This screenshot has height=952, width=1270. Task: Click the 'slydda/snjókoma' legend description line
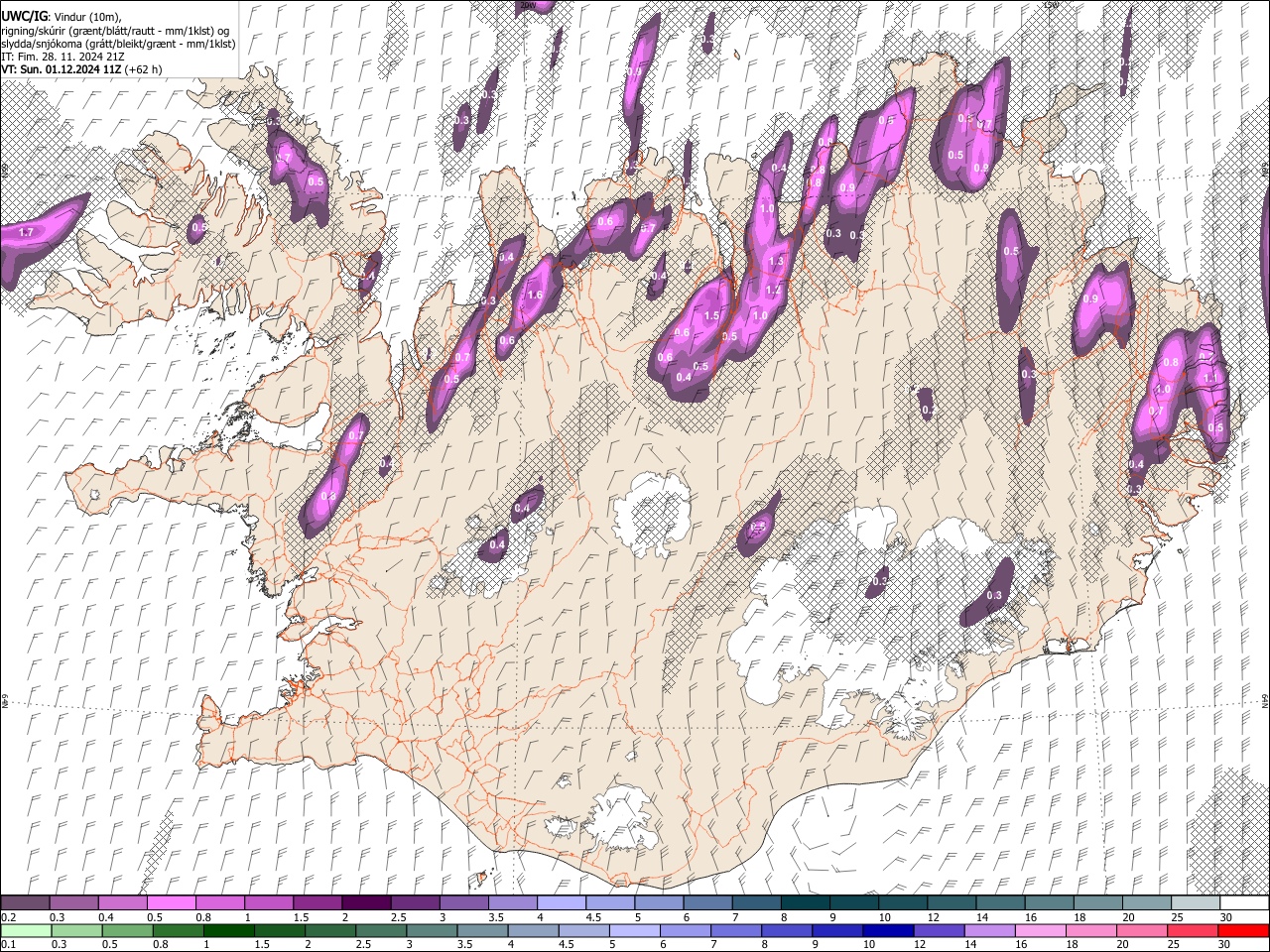click(x=118, y=44)
